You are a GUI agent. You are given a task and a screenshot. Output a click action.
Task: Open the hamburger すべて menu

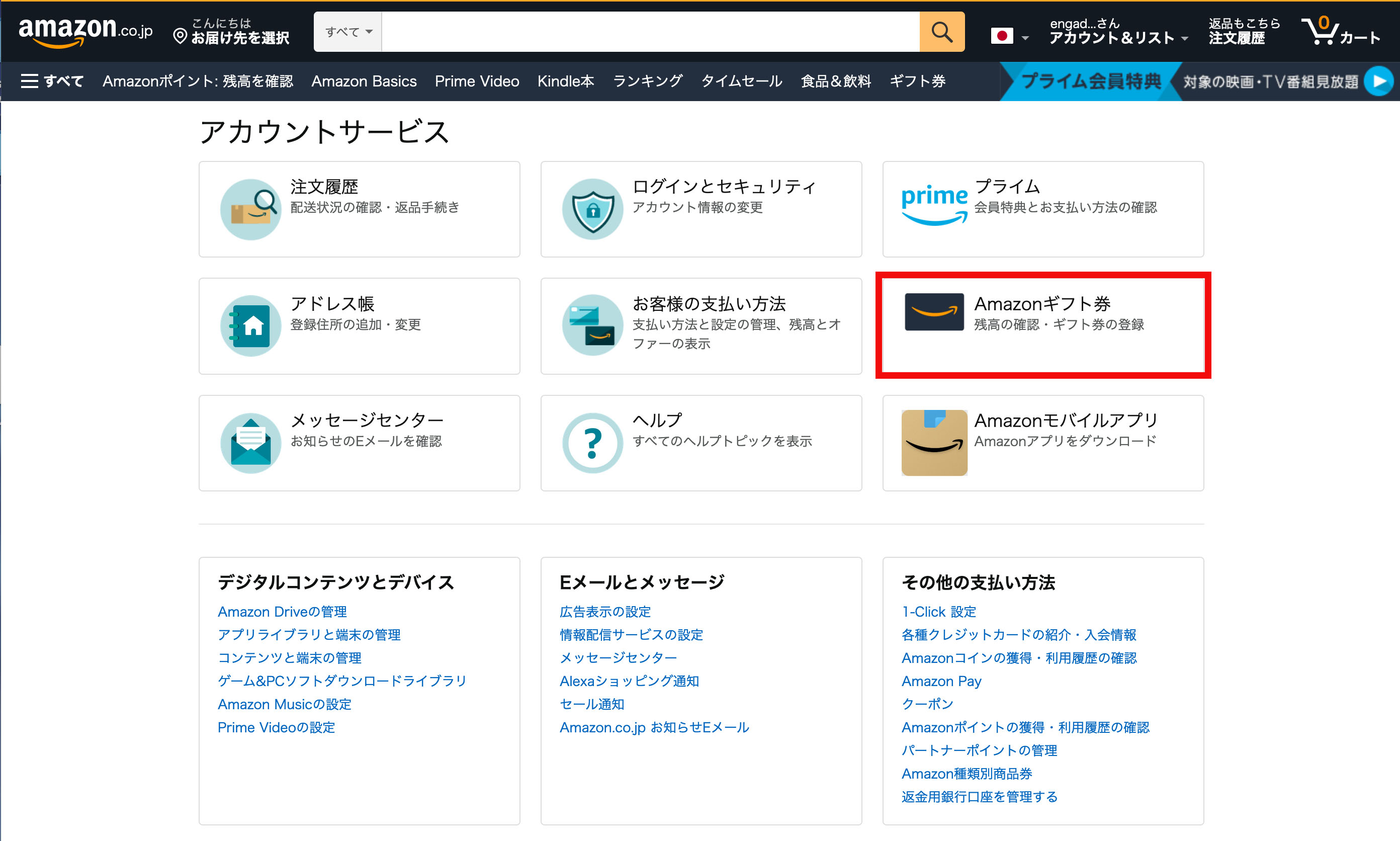tap(52, 81)
